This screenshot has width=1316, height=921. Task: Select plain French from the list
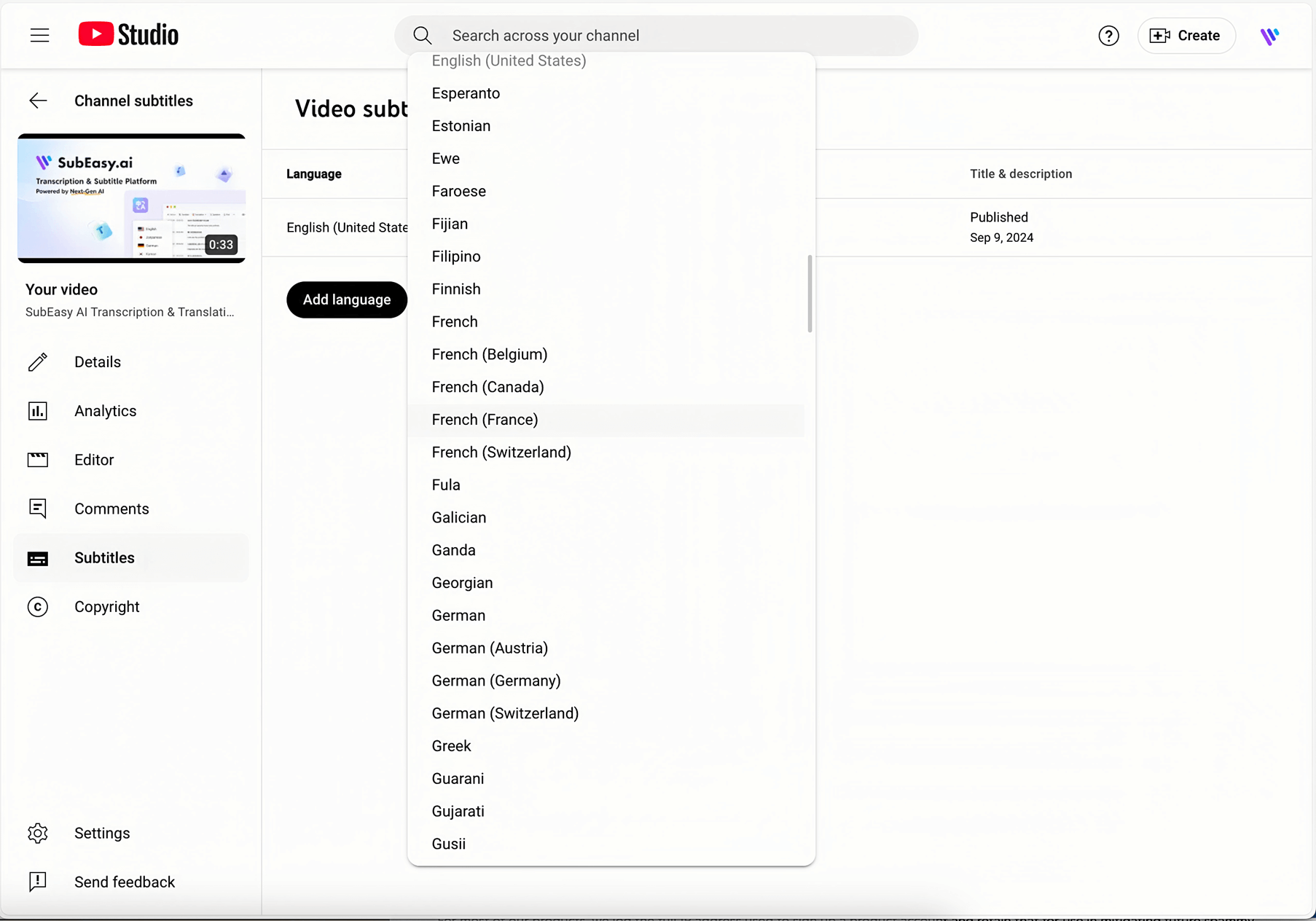tap(606, 322)
